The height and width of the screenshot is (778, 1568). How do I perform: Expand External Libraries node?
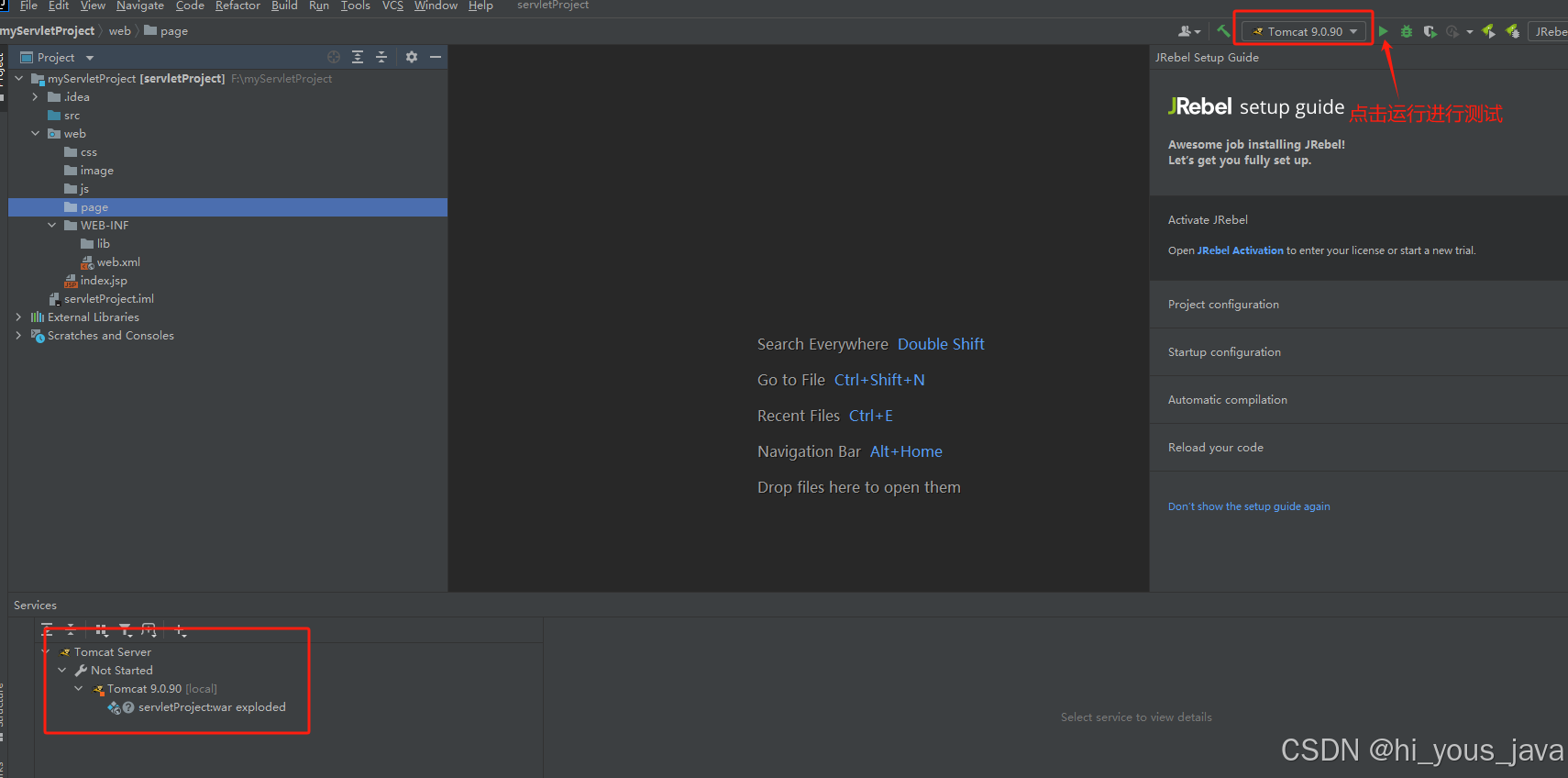pos(19,317)
